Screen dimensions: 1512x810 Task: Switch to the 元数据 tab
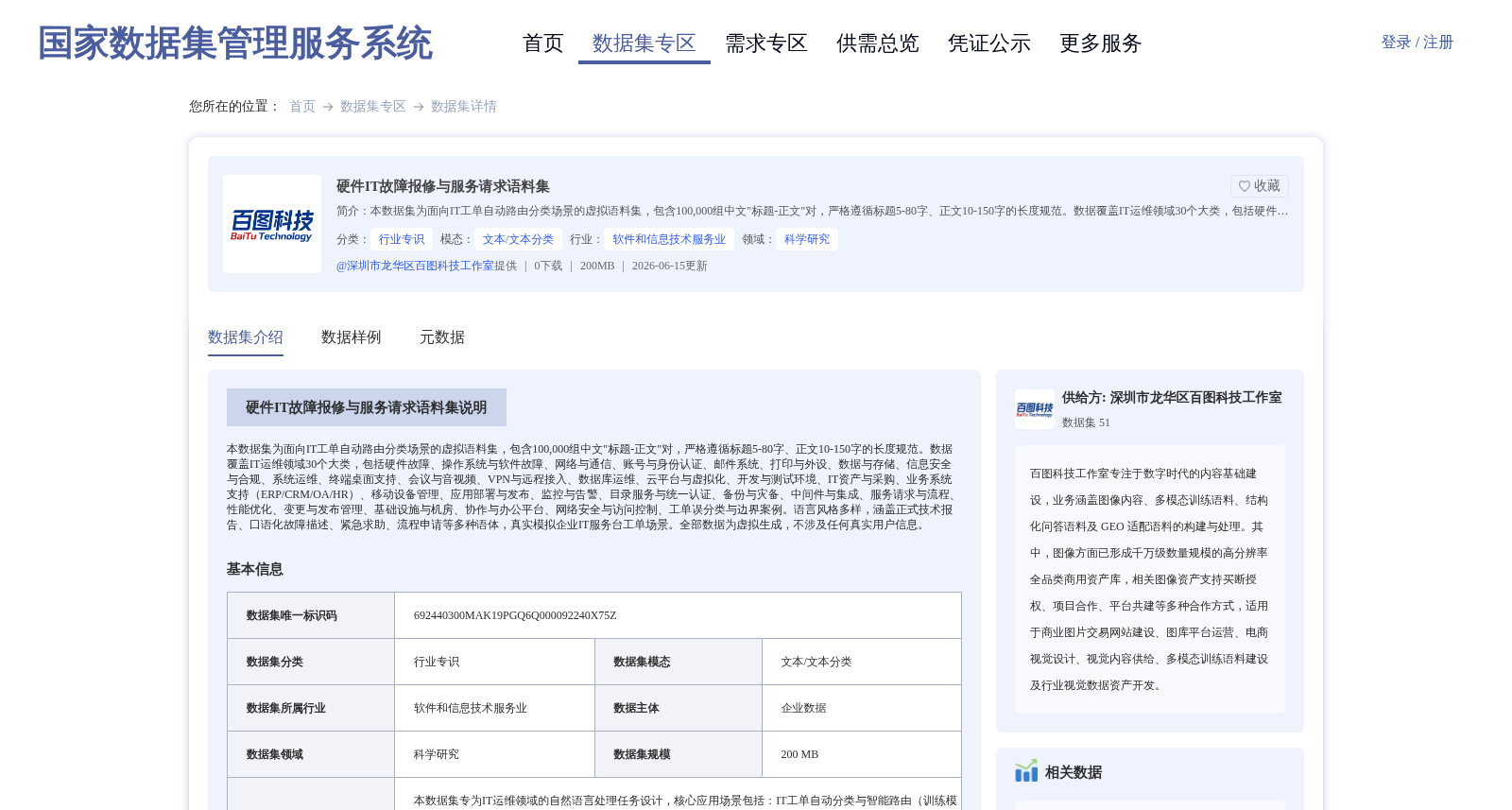tap(442, 337)
